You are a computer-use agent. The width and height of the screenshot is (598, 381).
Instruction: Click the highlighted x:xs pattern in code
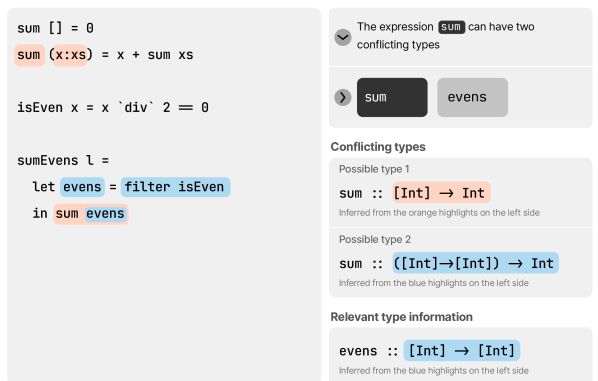[x=70, y=55]
